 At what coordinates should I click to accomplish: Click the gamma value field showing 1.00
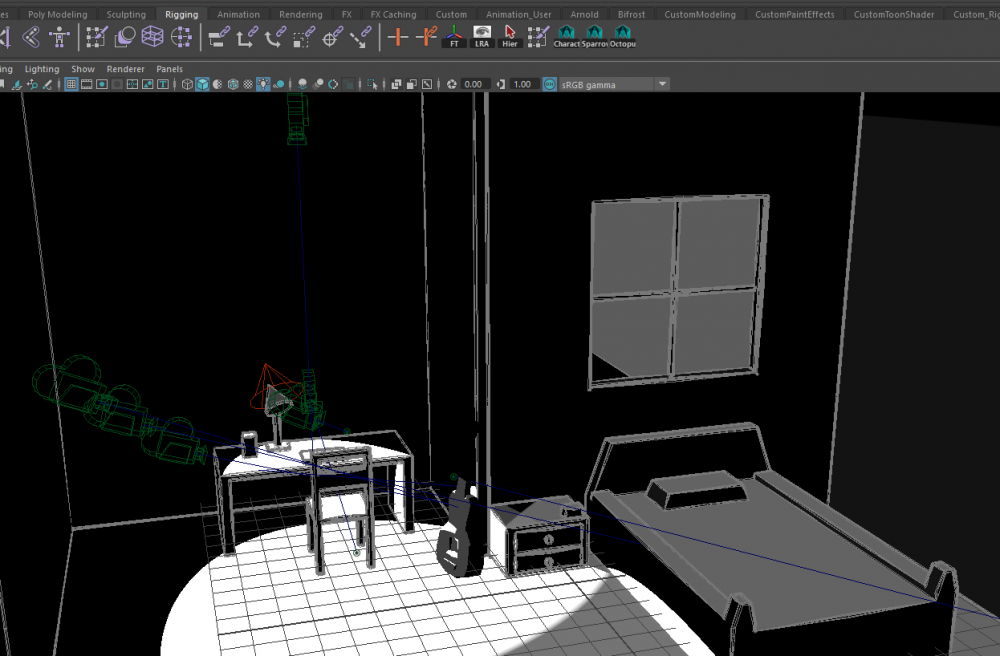pyautogui.click(x=522, y=84)
